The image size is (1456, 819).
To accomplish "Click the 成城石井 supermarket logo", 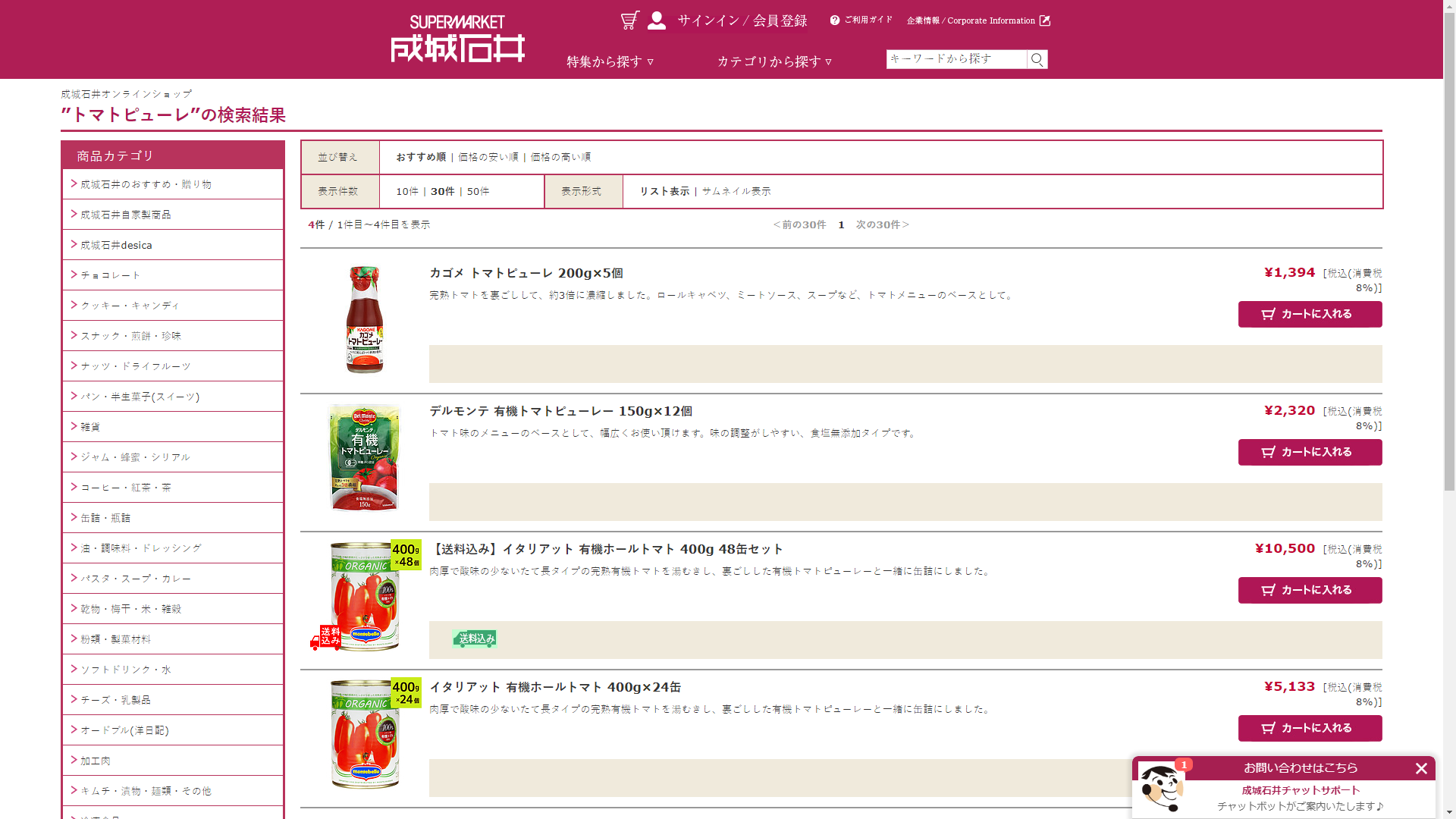I will (x=457, y=39).
